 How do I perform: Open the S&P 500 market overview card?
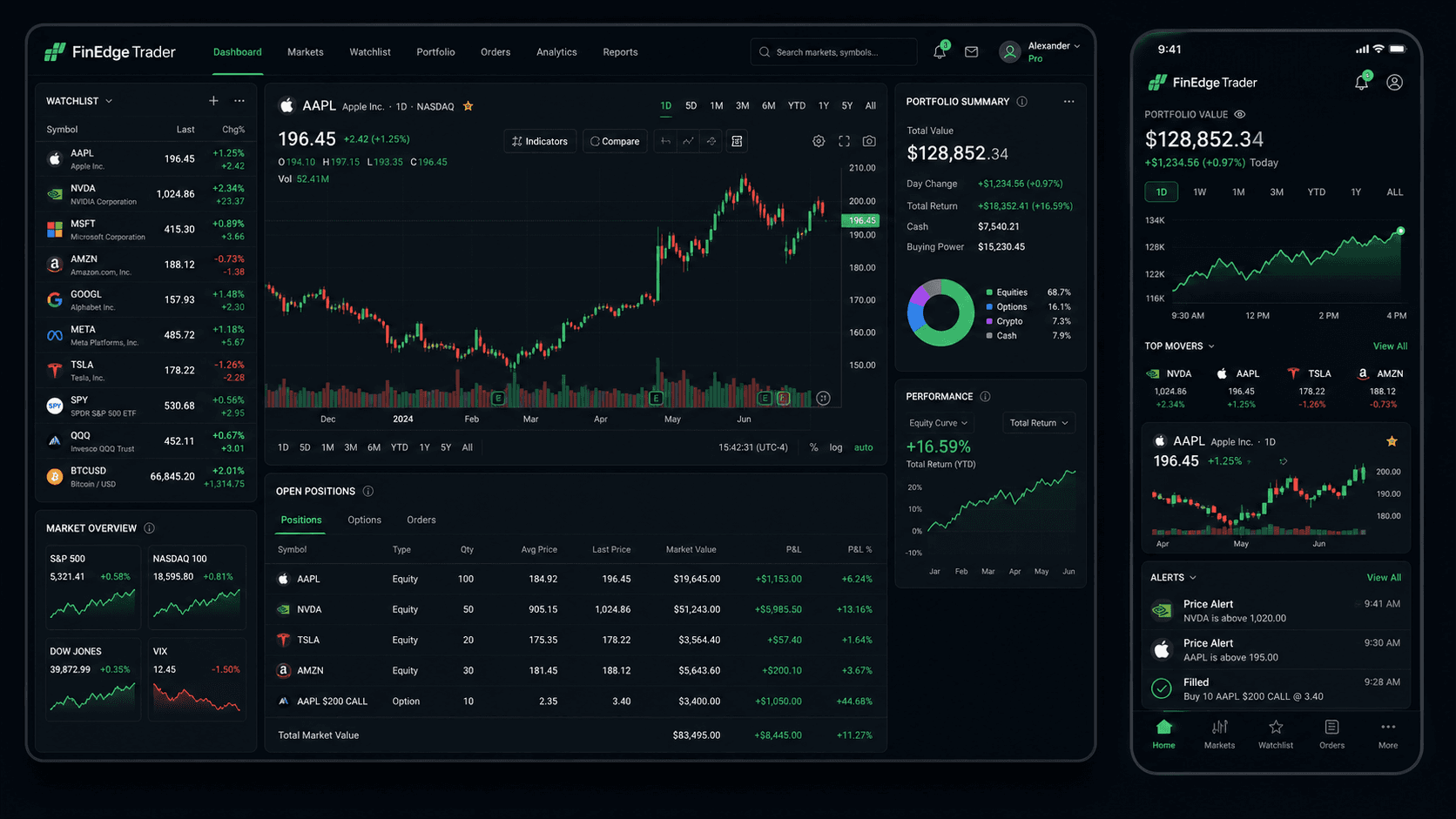pyautogui.click(x=93, y=587)
